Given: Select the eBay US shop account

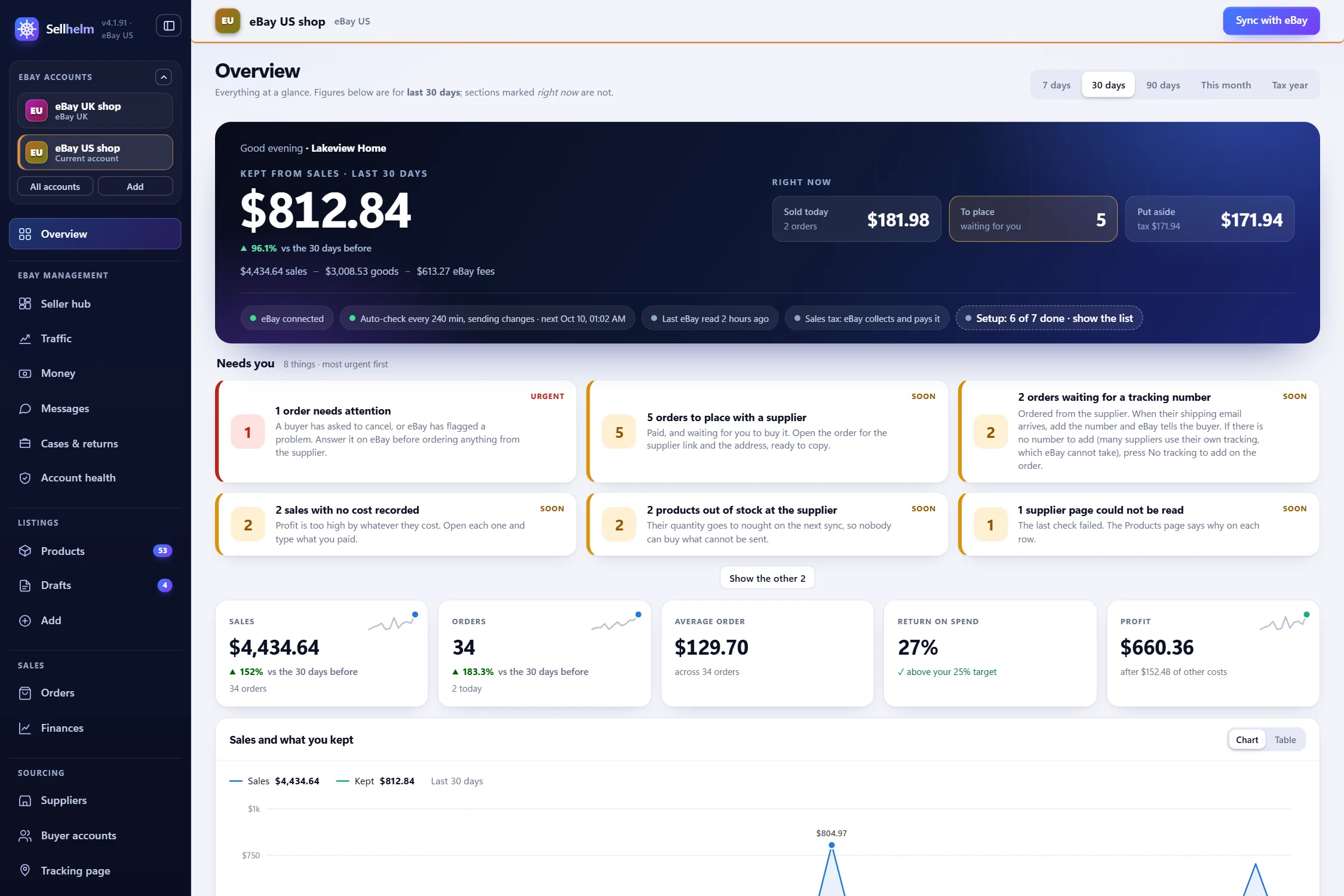Looking at the screenshot, I should pyautogui.click(x=95, y=152).
